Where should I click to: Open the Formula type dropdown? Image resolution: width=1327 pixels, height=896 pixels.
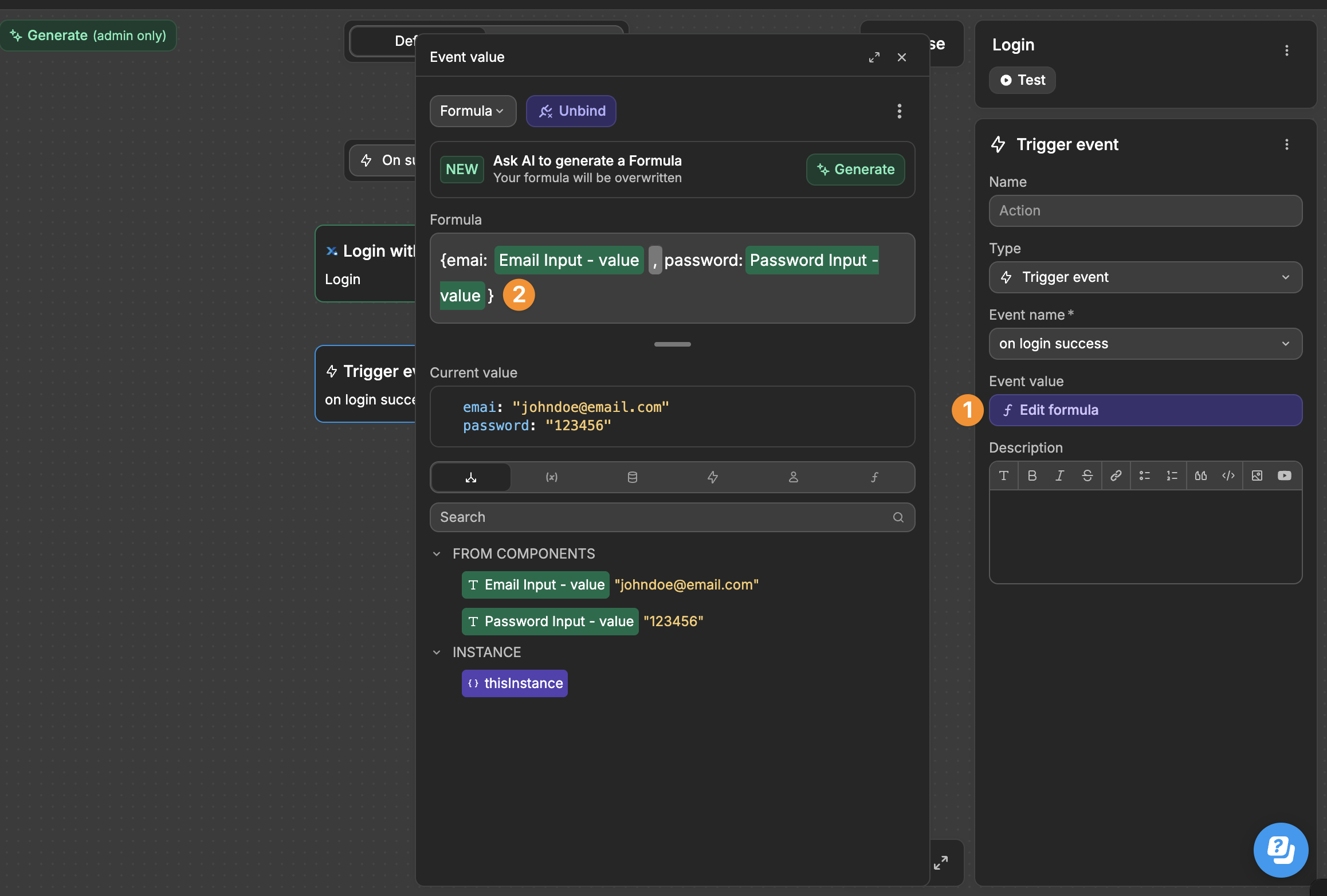click(472, 111)
